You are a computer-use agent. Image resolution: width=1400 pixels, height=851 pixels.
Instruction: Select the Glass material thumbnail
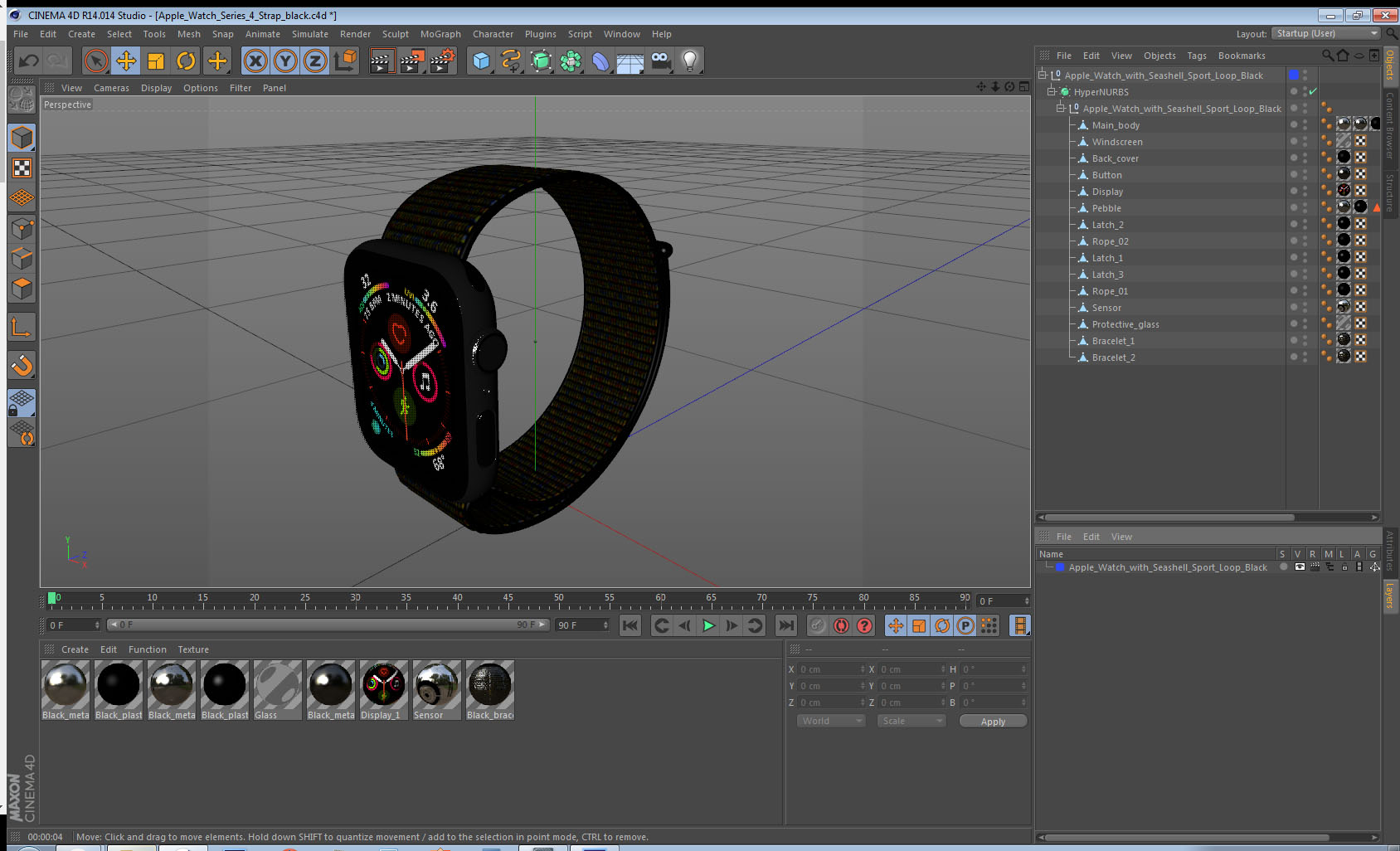[x=278, y=690]
